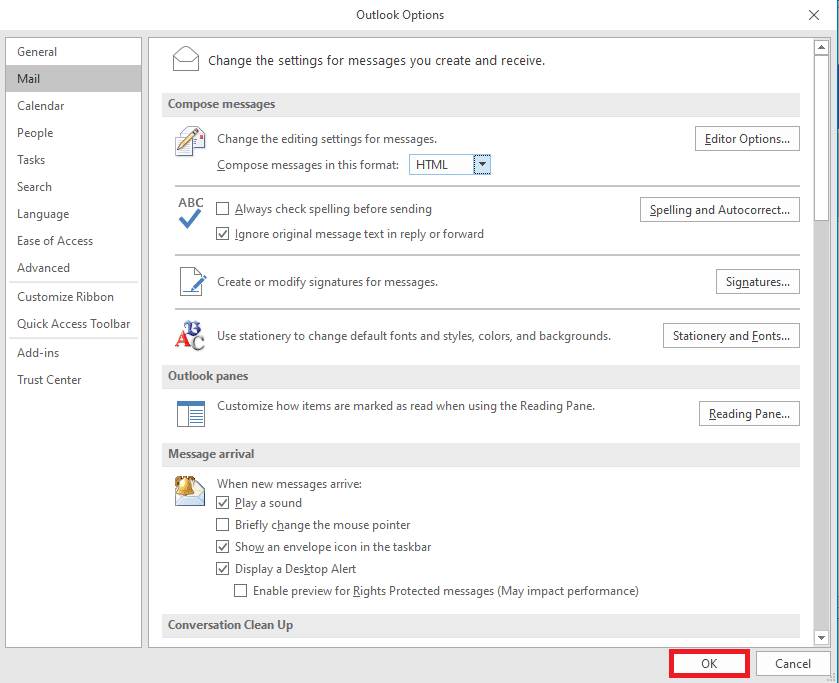Image resolution: width=839 pixels, height=683 pixels.
Task: Select the Mail options category
Action: click(73, 79)
